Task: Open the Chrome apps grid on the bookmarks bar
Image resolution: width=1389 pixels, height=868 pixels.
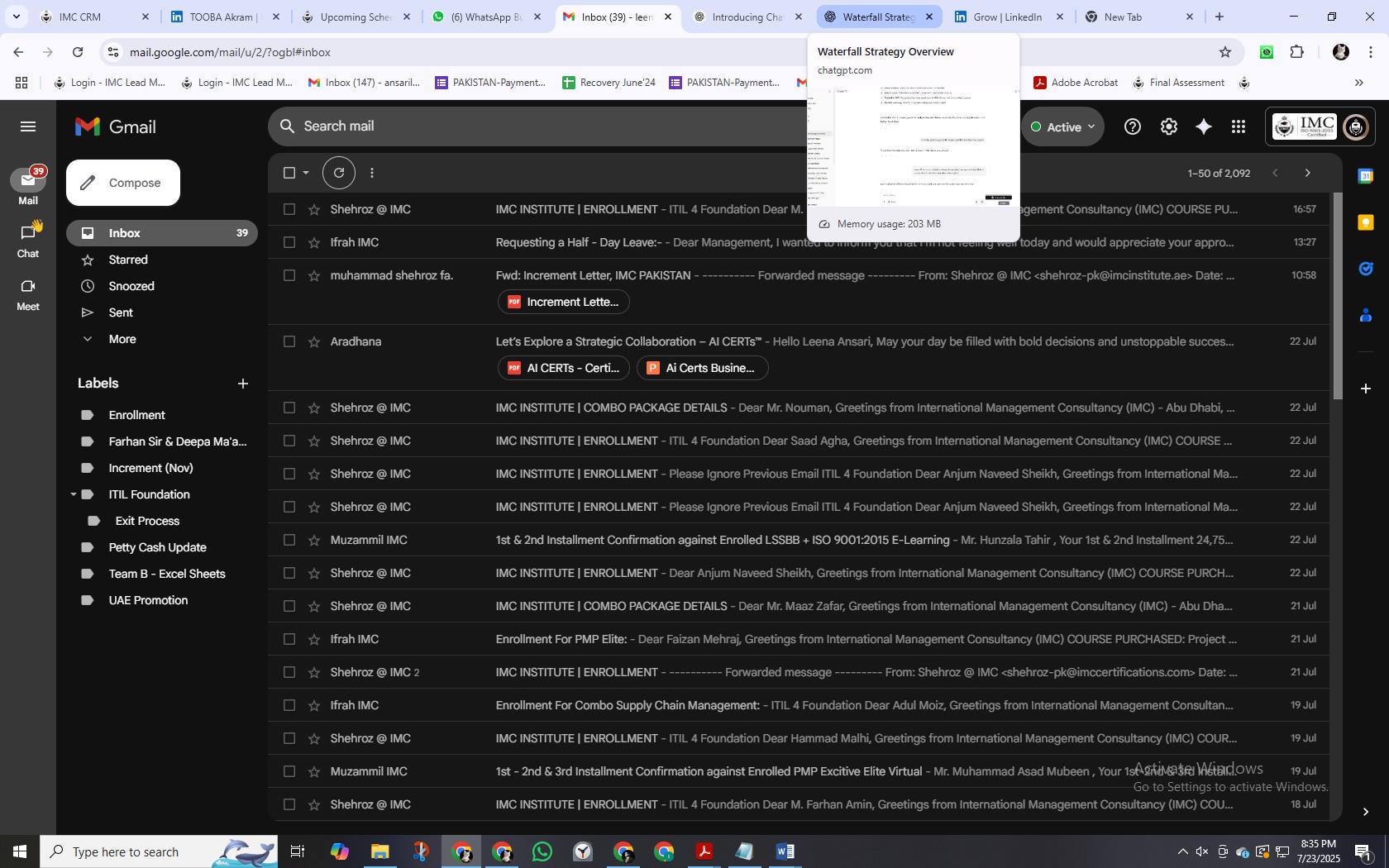Action: coord(21,83)
